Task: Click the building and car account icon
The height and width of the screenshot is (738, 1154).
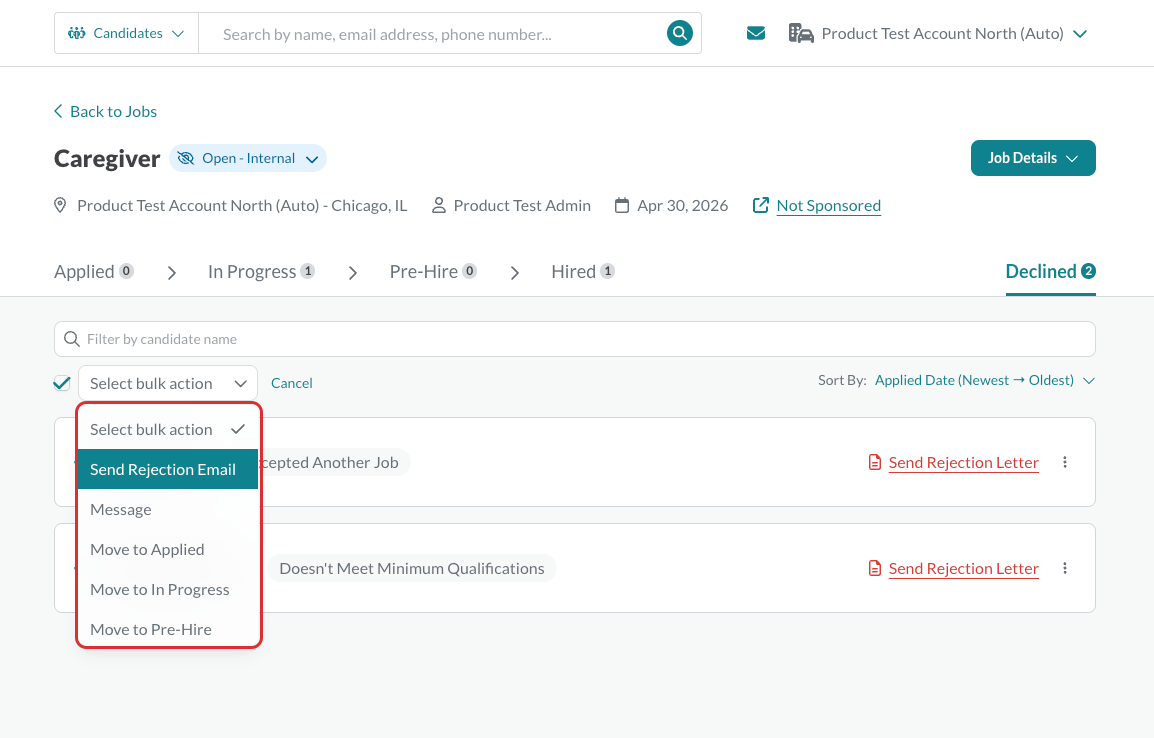Action: pyautogui.click(x=801, y=33)
